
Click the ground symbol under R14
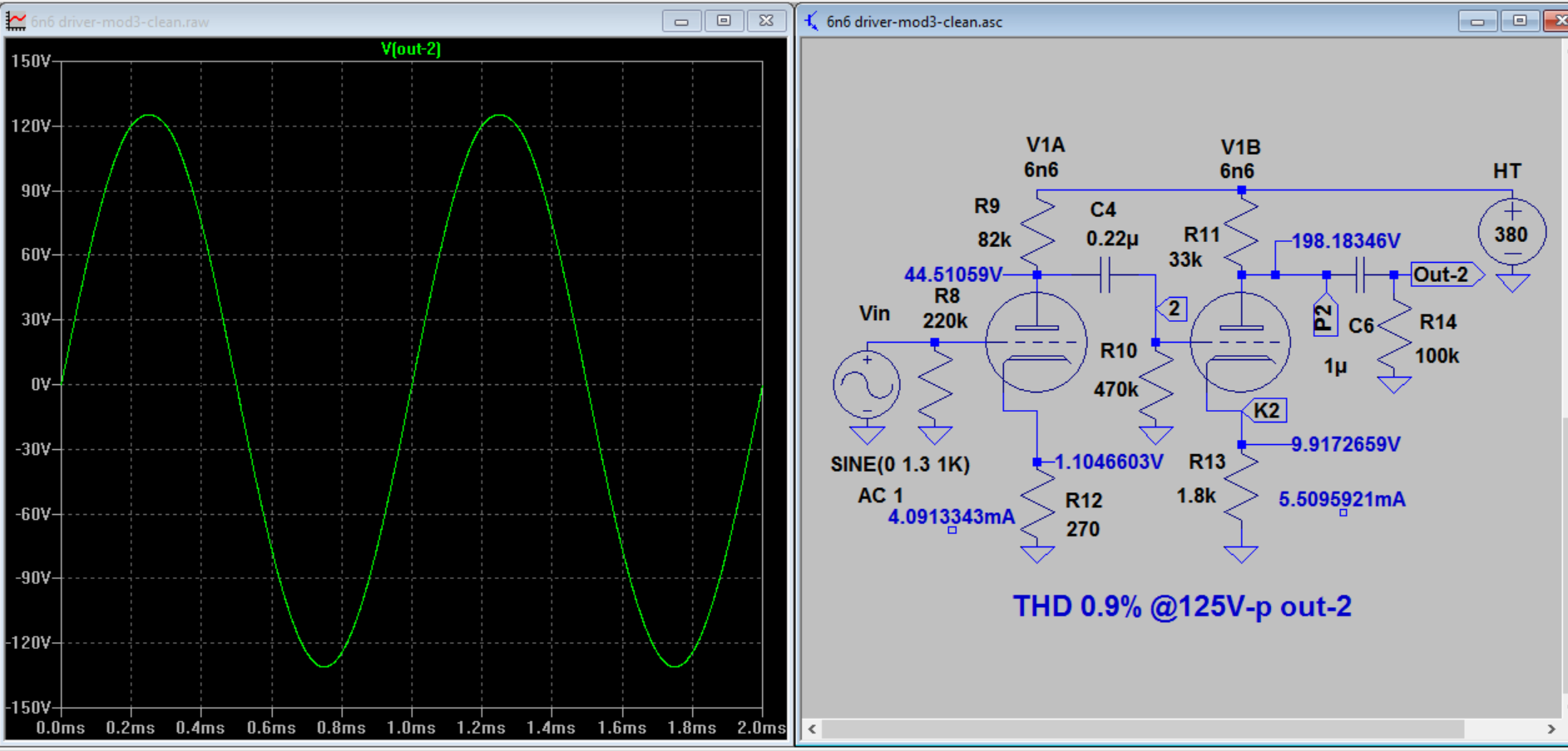point(1394,384)
